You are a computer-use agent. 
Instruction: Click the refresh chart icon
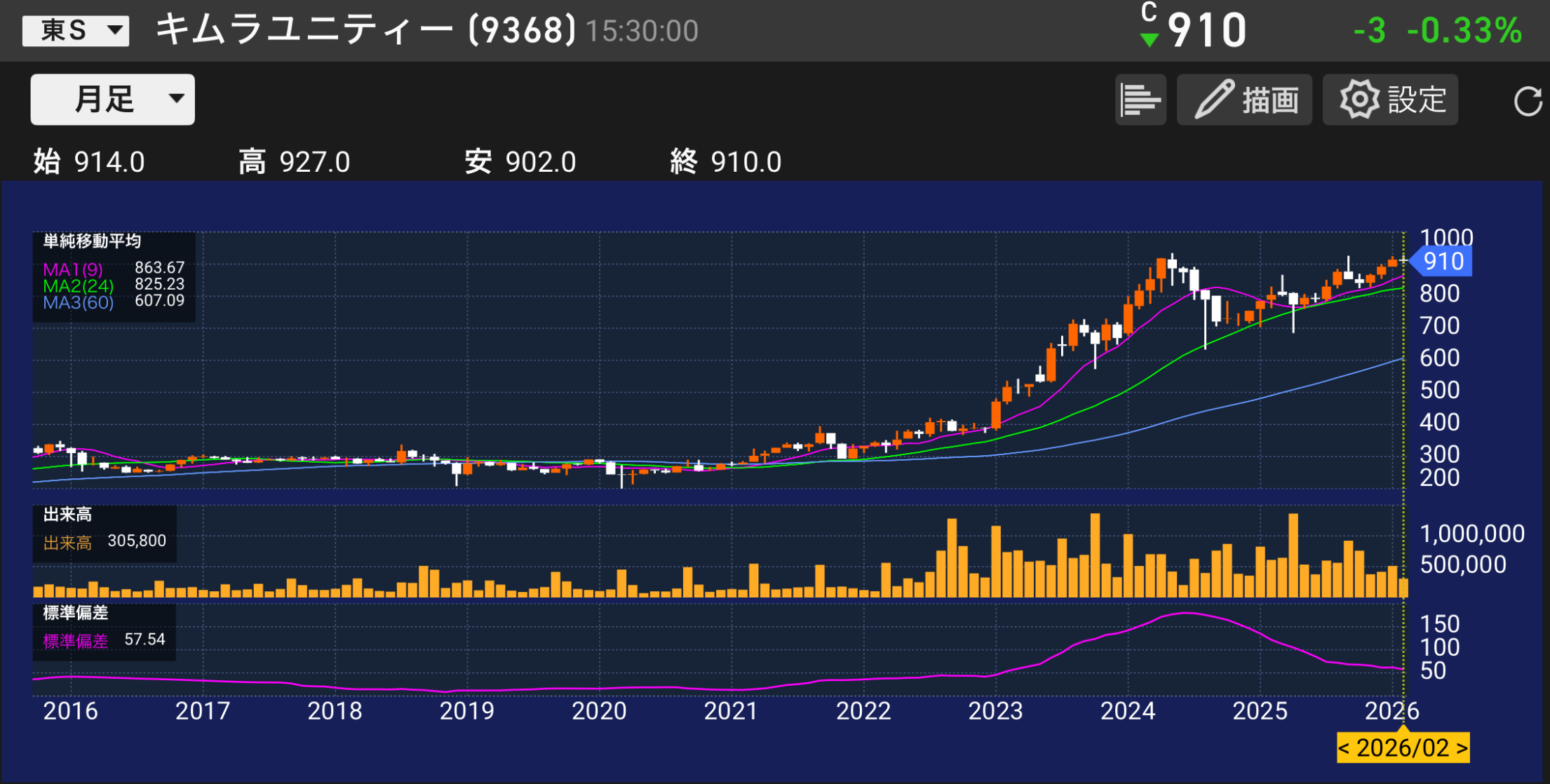click(x=1527, y=101)
